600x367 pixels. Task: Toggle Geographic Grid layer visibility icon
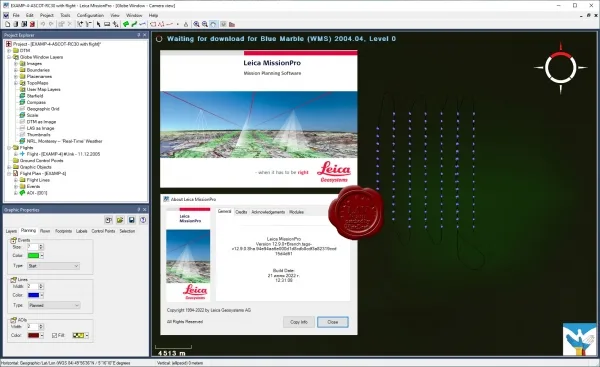(x=23, y=109)
